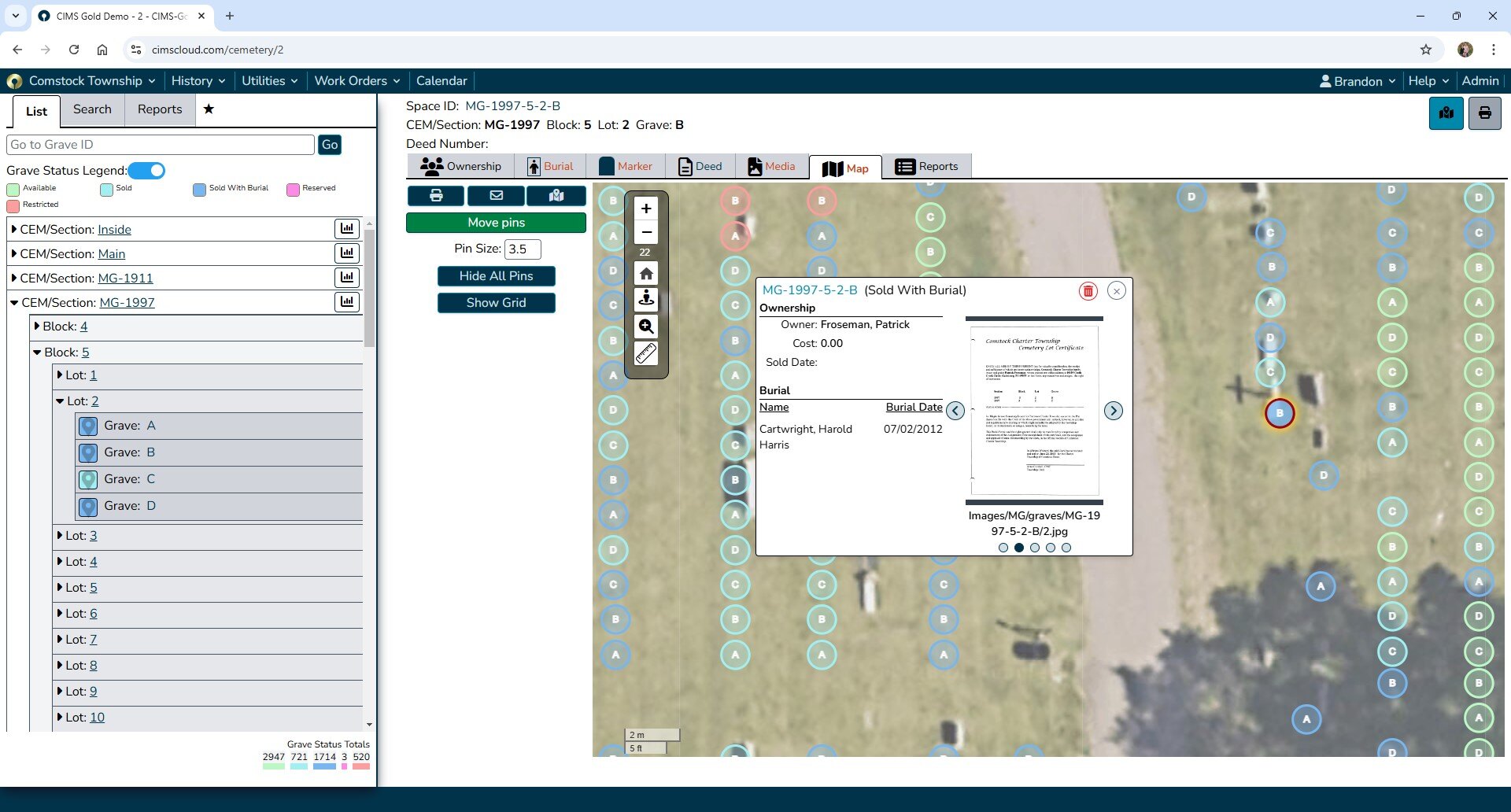Open chart for Inside section
Screen dimensions: 1511x812
coord(347,229)
